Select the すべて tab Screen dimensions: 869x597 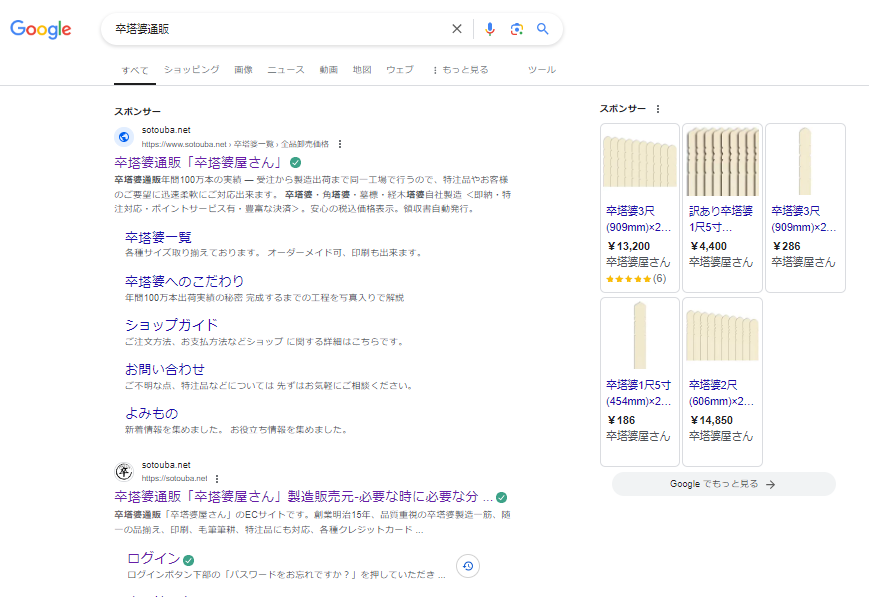pos(135,70)
